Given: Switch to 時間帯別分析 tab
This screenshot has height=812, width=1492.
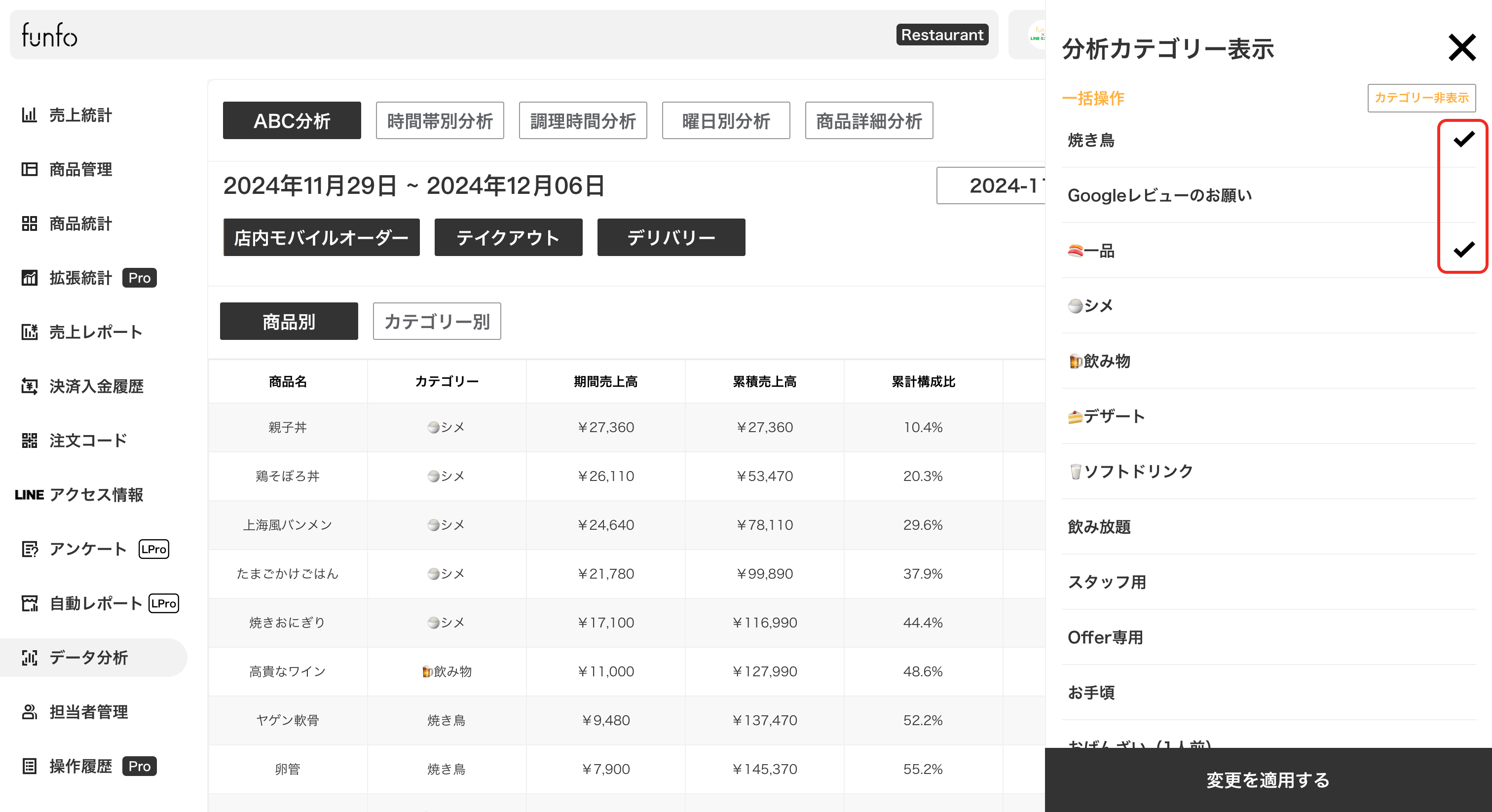Looking at the screenshot, I should (x=440, y=120).
